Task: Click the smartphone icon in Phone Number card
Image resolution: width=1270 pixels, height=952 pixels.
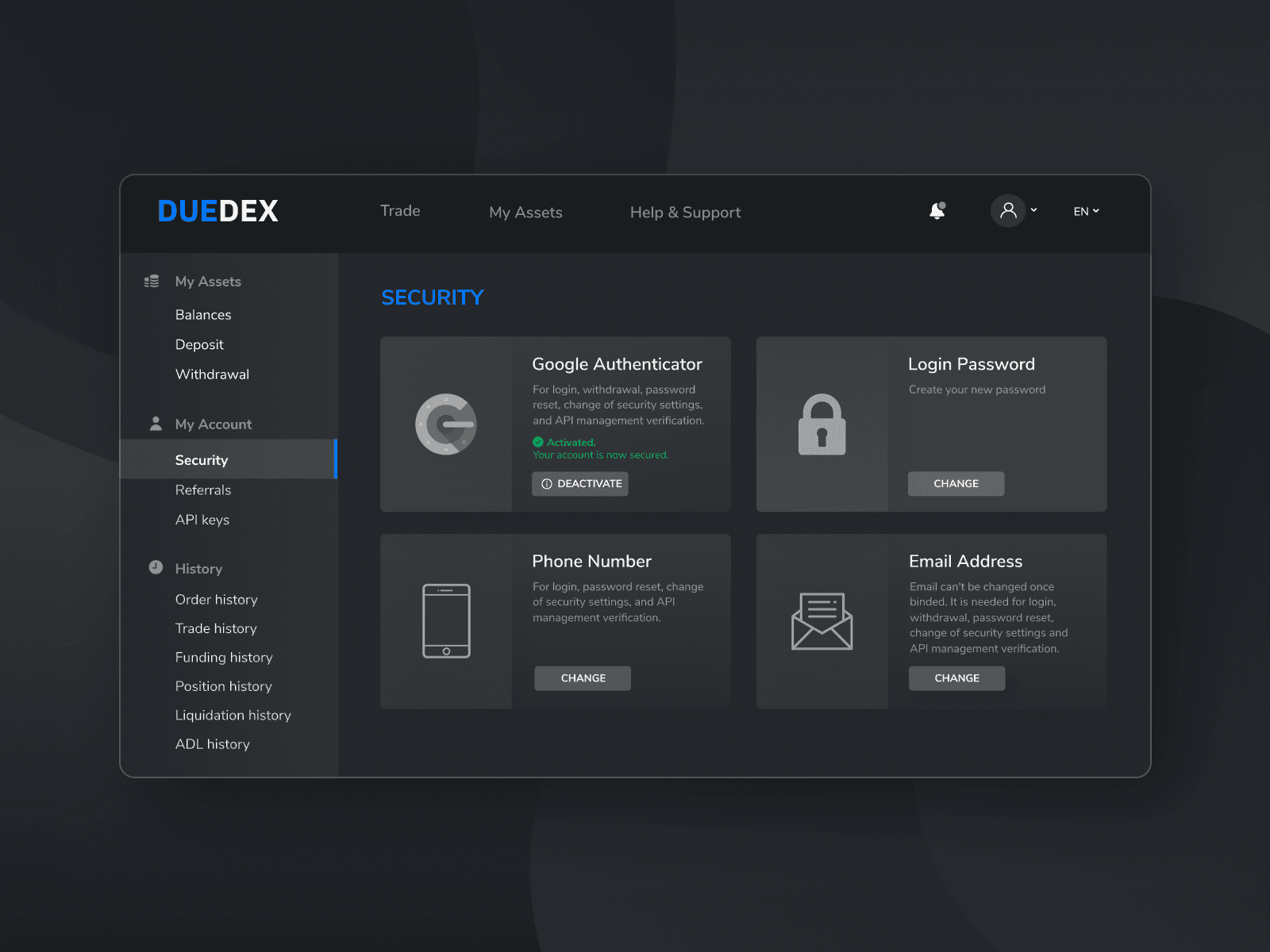Action: pyautogui.click(x=446, y=621)
